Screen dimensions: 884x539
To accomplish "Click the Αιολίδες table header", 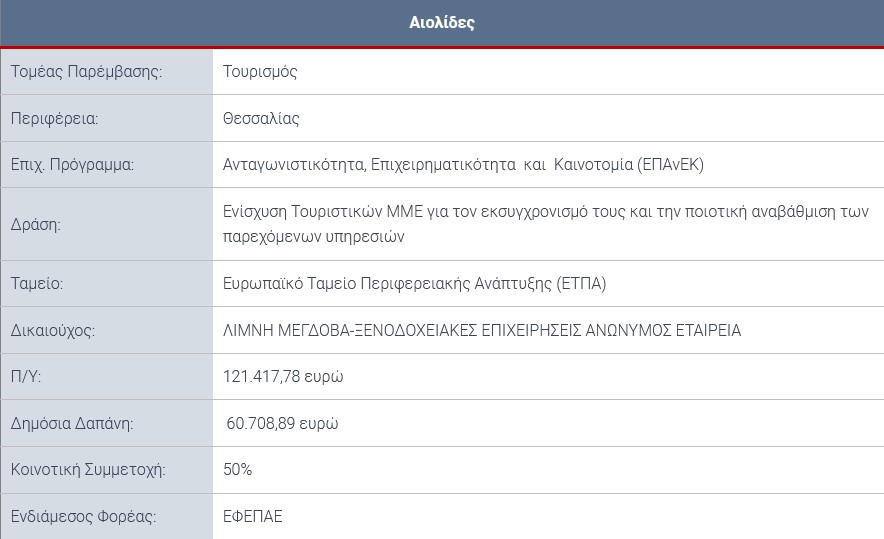I will coord(442,23).
